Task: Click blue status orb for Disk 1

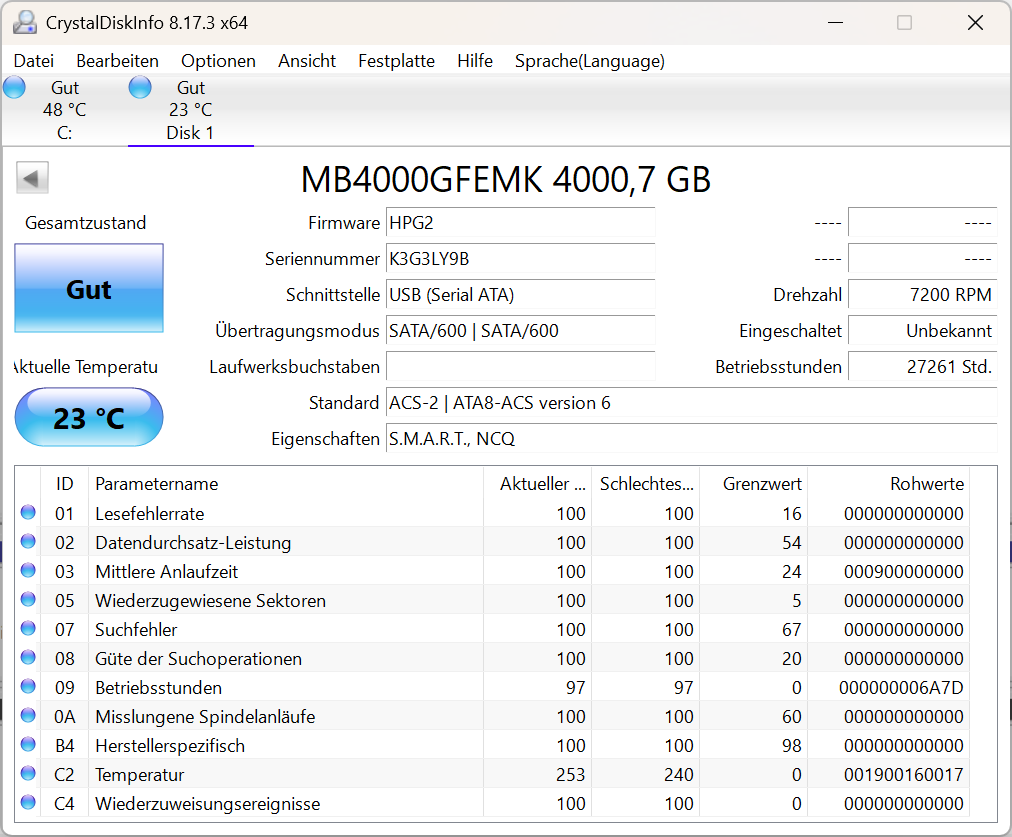Action: pos(140,87)
